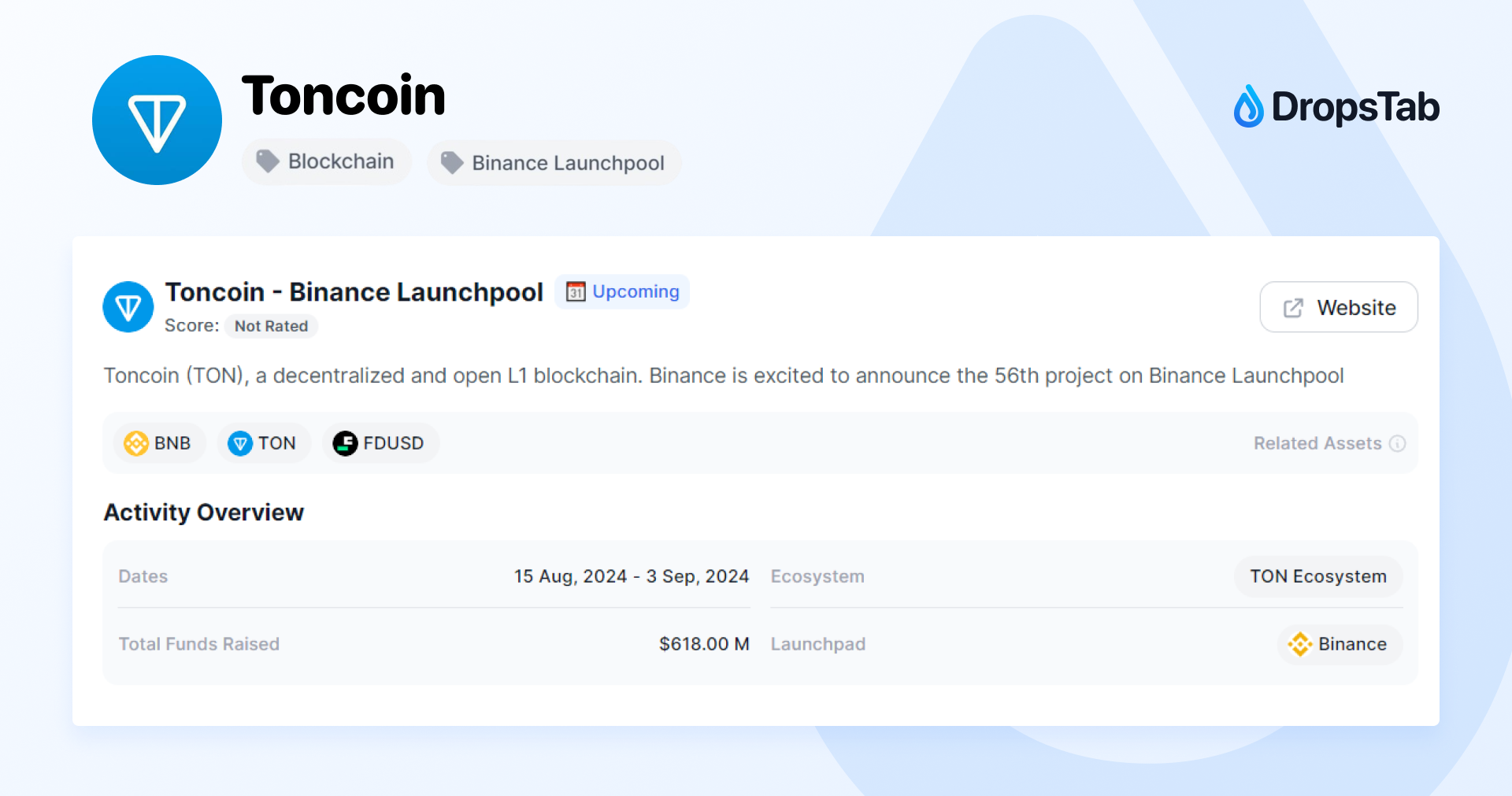Click the TON coin icon in related assets
1512x796 pixels.
[x=240, y=443]
